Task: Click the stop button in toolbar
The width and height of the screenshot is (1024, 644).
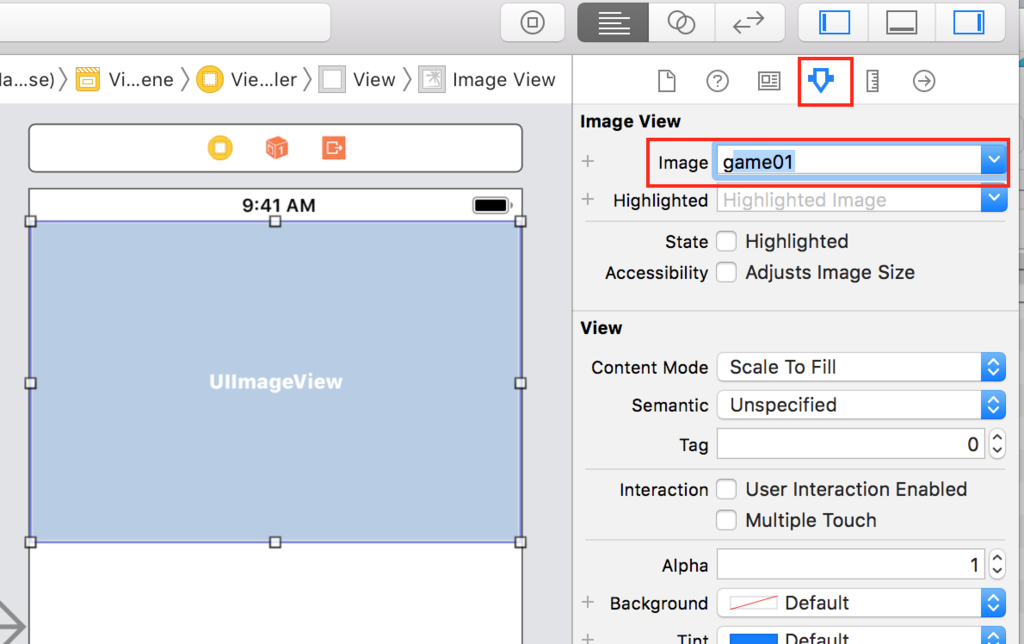Action: pos(532,23)
